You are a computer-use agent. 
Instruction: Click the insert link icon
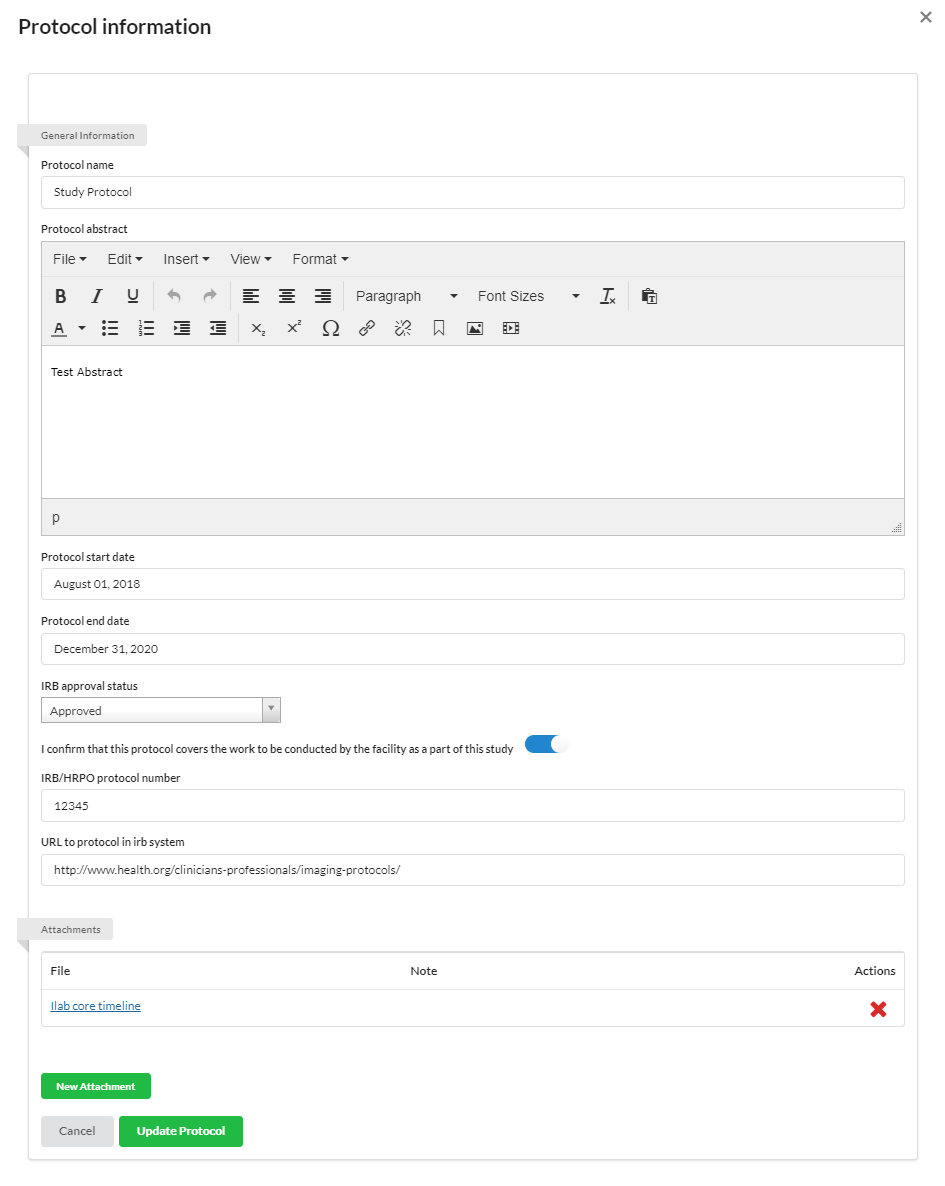pos(367,328)
